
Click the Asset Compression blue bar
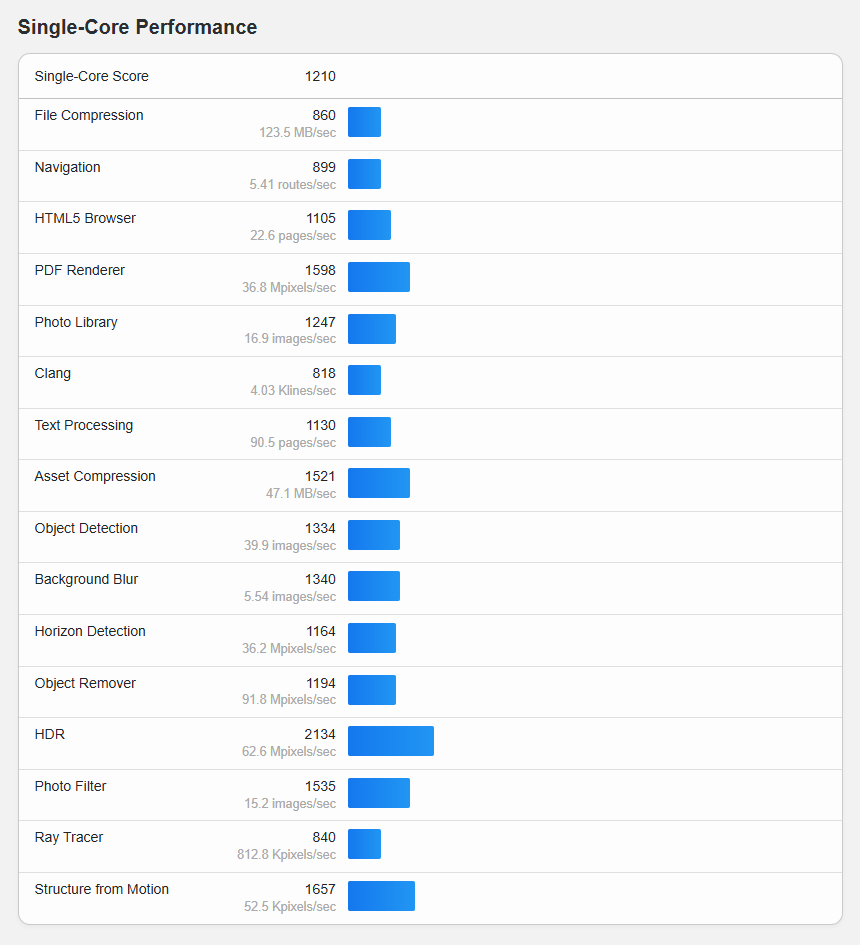[x=378, y=483]
